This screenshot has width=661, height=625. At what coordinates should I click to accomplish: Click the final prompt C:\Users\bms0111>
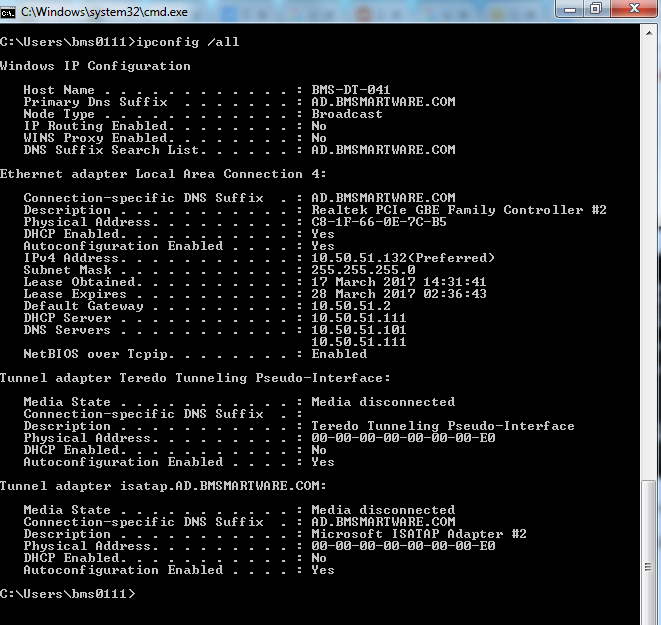tap(68, 594)
